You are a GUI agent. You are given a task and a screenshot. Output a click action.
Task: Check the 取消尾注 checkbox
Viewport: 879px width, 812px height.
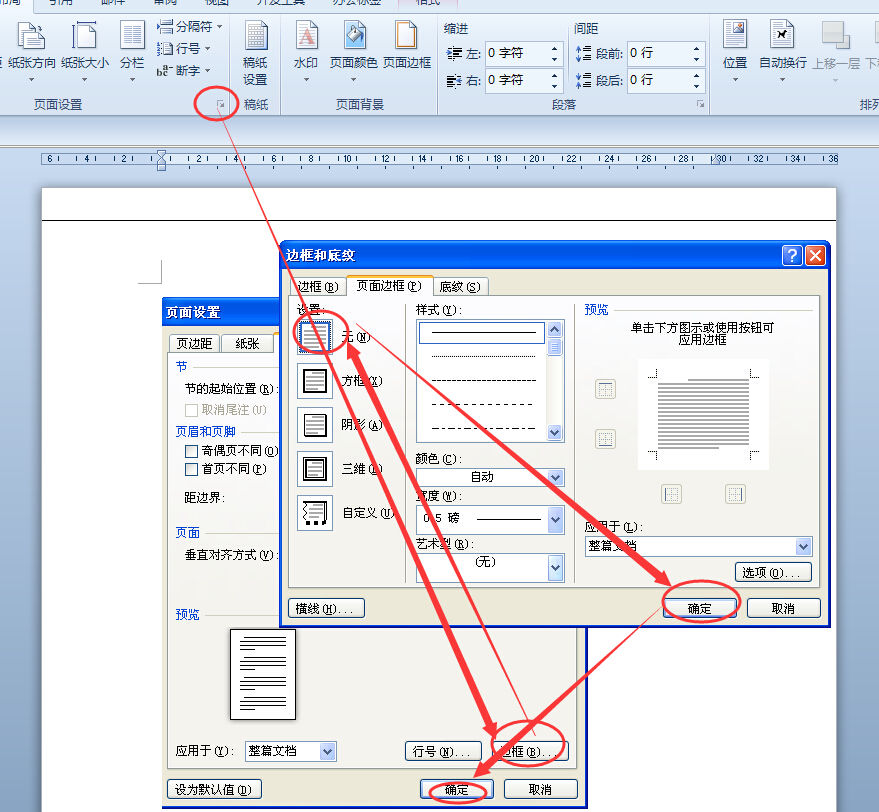click(191, 410)
